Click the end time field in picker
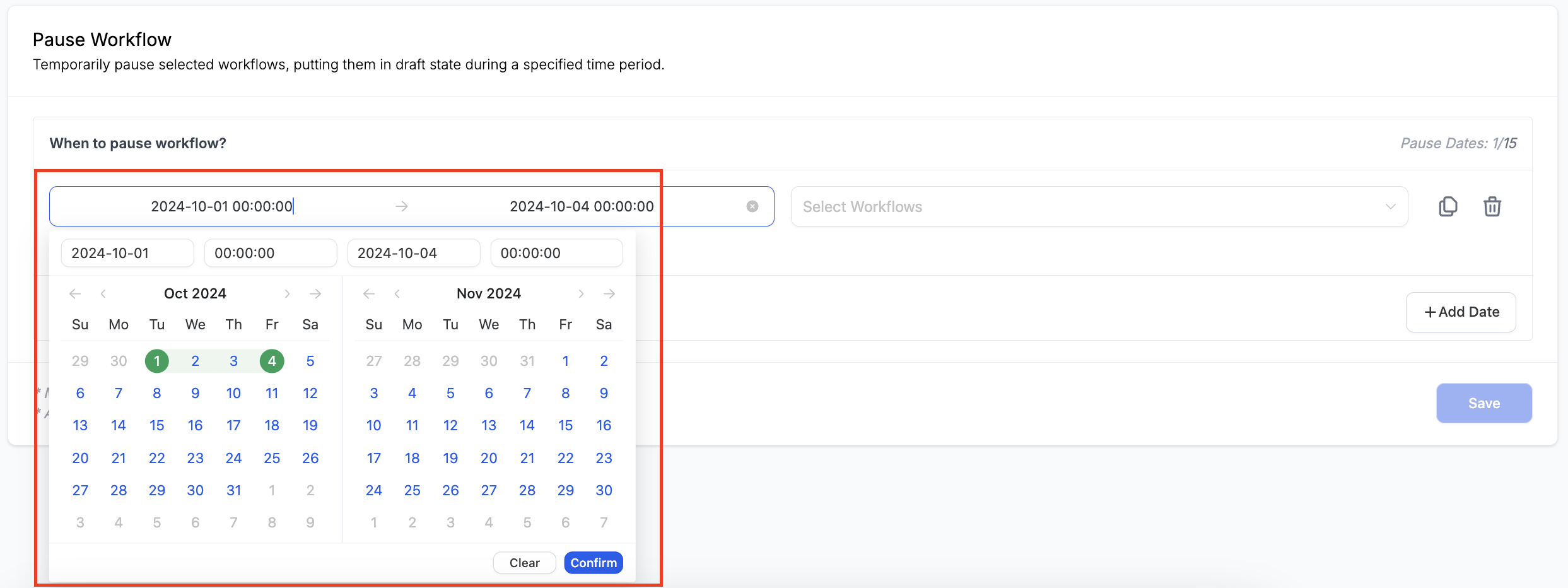 coord(557,253)
